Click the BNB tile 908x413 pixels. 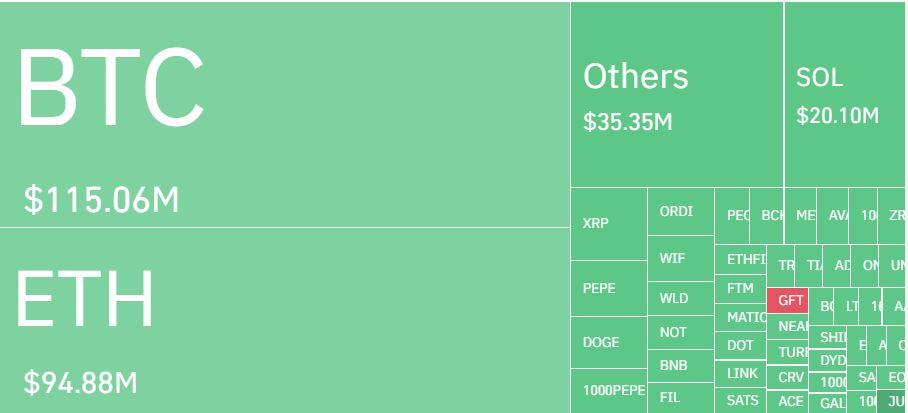680,366
